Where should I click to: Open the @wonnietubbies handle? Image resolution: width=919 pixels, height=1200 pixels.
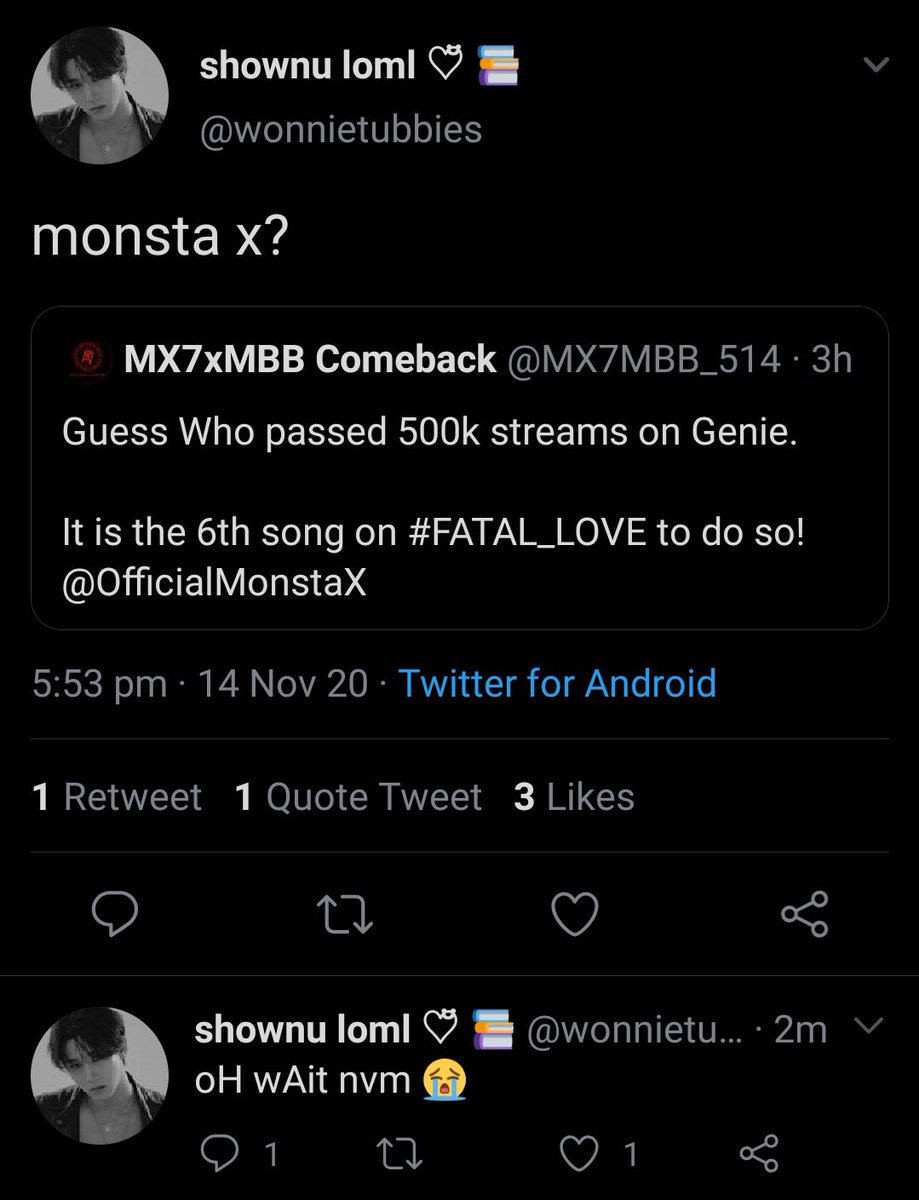(x=340, y=128)
